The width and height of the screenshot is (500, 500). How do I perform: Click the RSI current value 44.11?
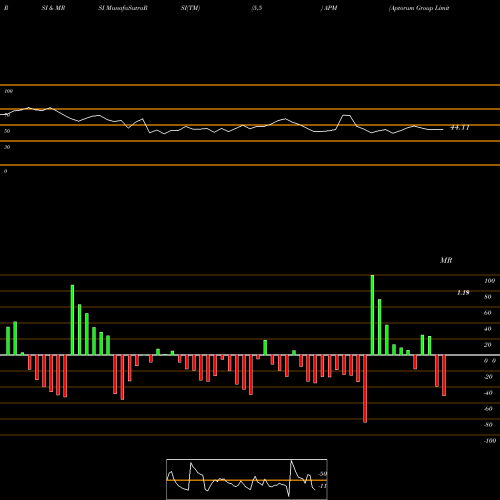click(x=460, y=128)
